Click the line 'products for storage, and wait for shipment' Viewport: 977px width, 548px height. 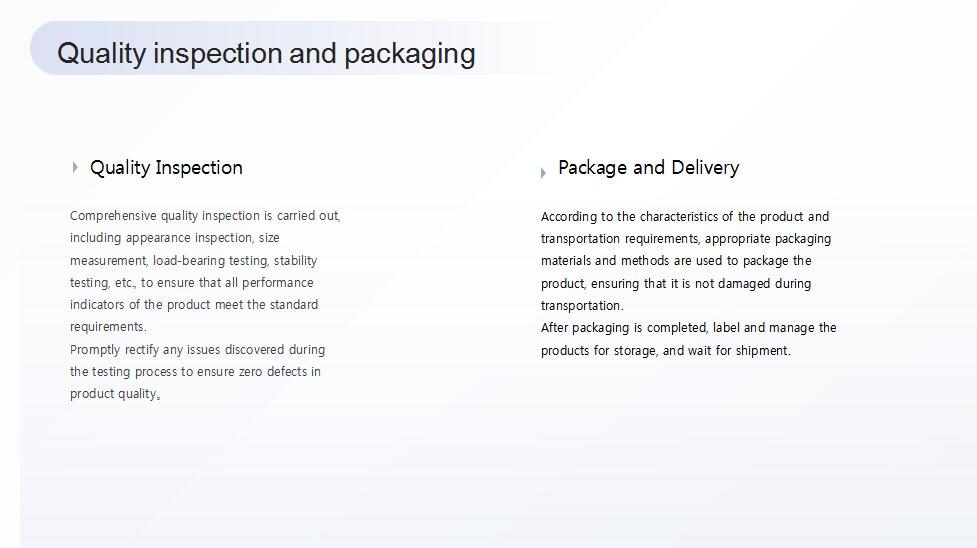665,350
